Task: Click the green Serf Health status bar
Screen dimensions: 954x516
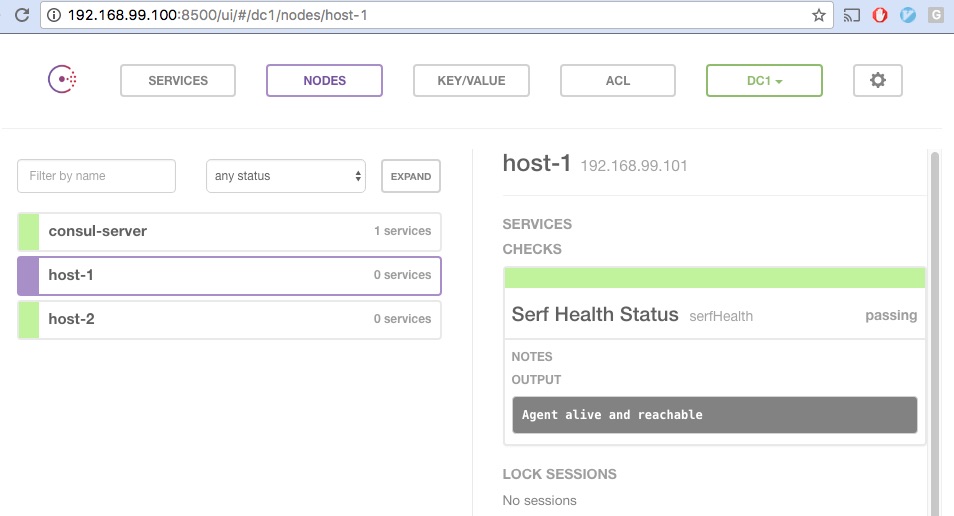Action: point(714,277)
